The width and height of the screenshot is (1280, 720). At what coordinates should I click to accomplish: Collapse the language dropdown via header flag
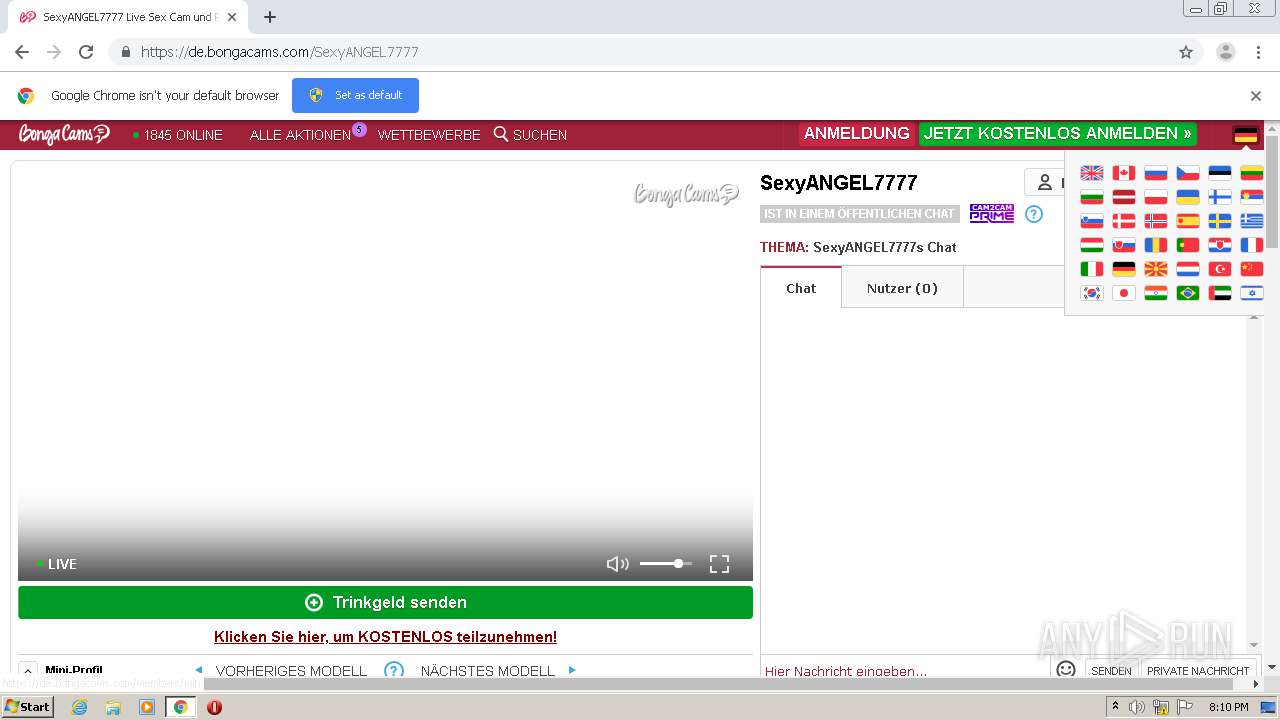pyautogui.click(x=1245, y=134)
